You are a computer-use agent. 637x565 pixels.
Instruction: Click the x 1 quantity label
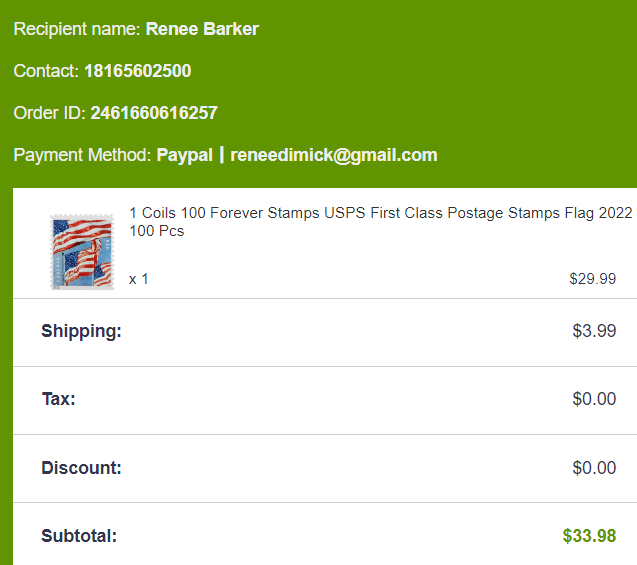pyautogui.click(x=139, y=279)
